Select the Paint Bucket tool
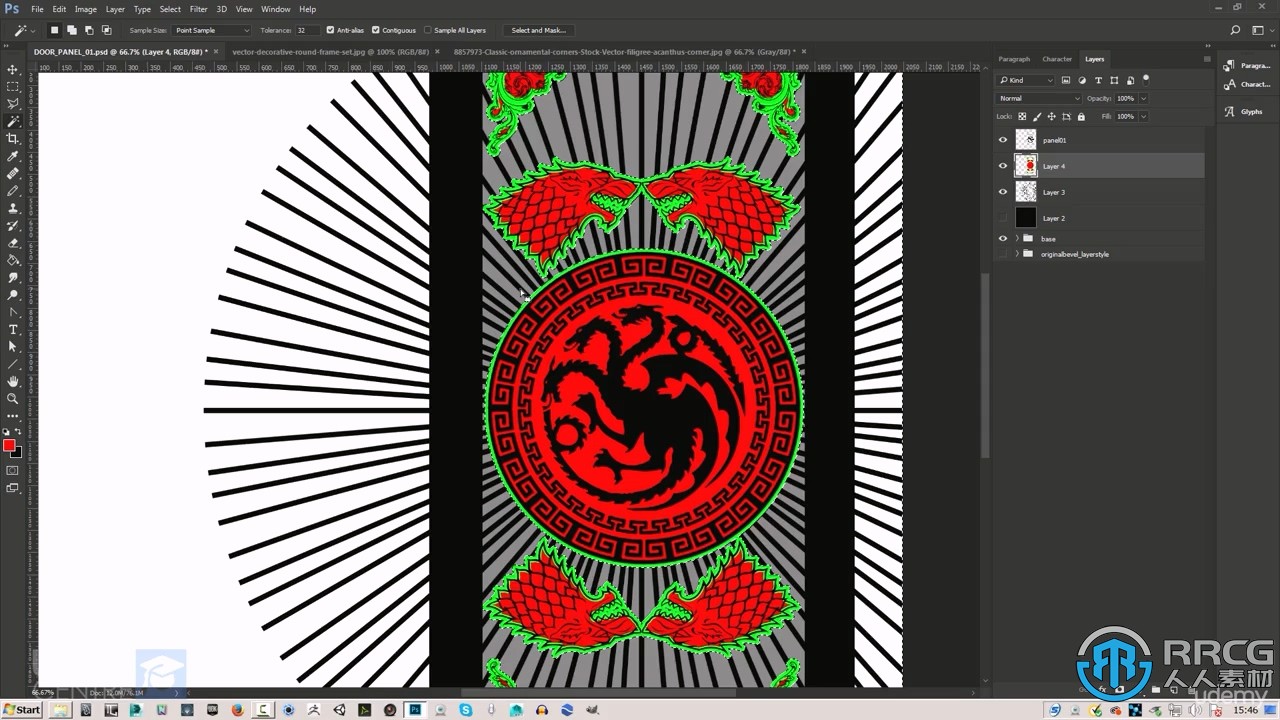 (13, 260)
